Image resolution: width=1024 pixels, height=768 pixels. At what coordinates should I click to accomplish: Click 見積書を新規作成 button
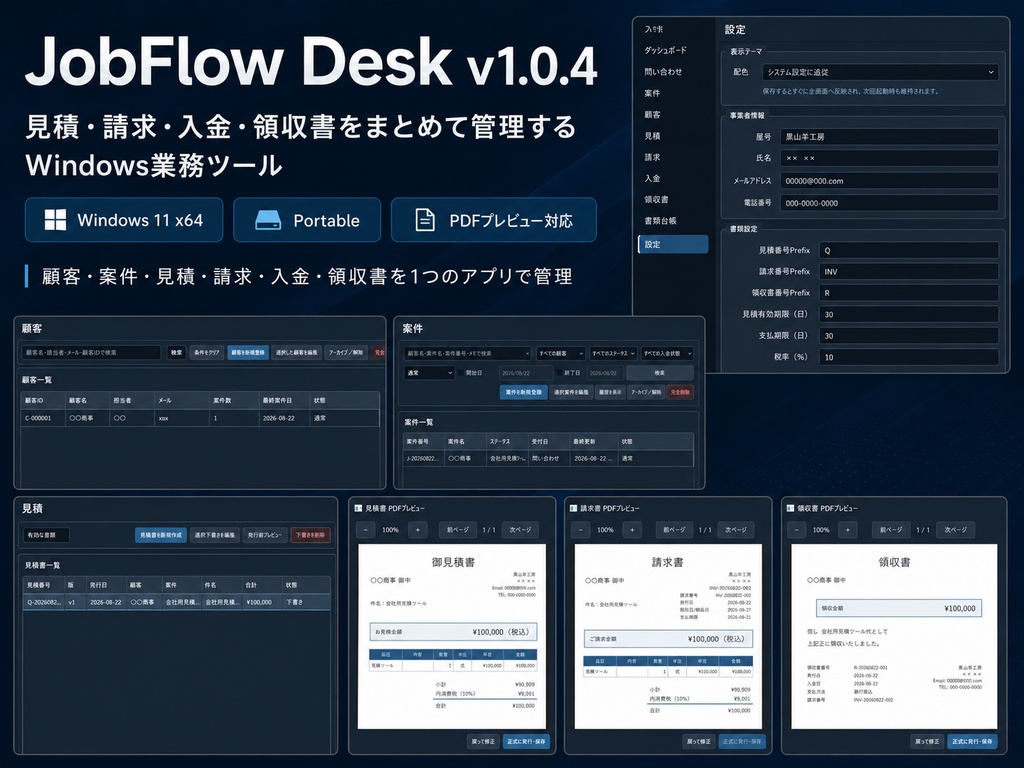pos(161,535)
